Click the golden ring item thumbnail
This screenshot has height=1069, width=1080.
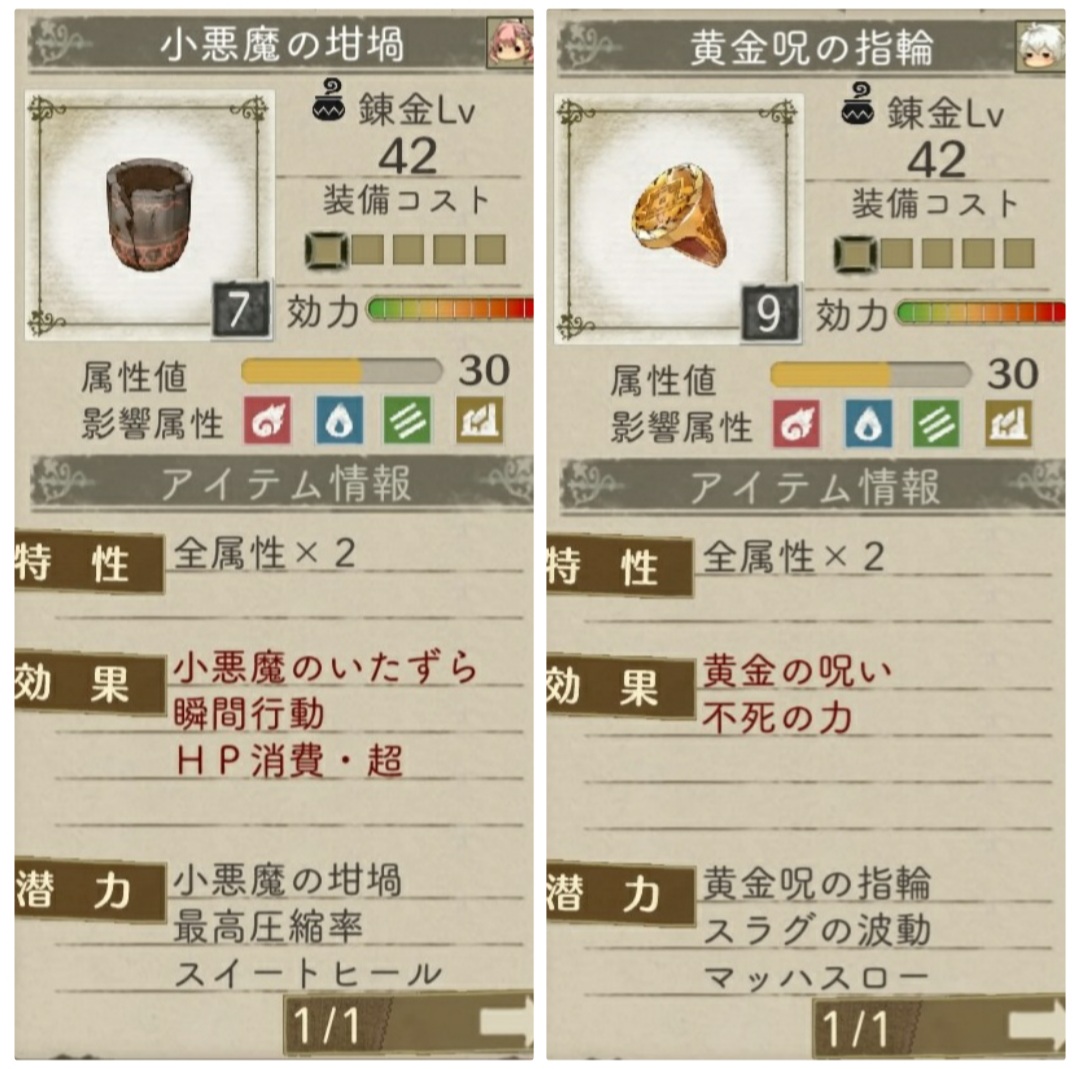[x=678, y=218]
